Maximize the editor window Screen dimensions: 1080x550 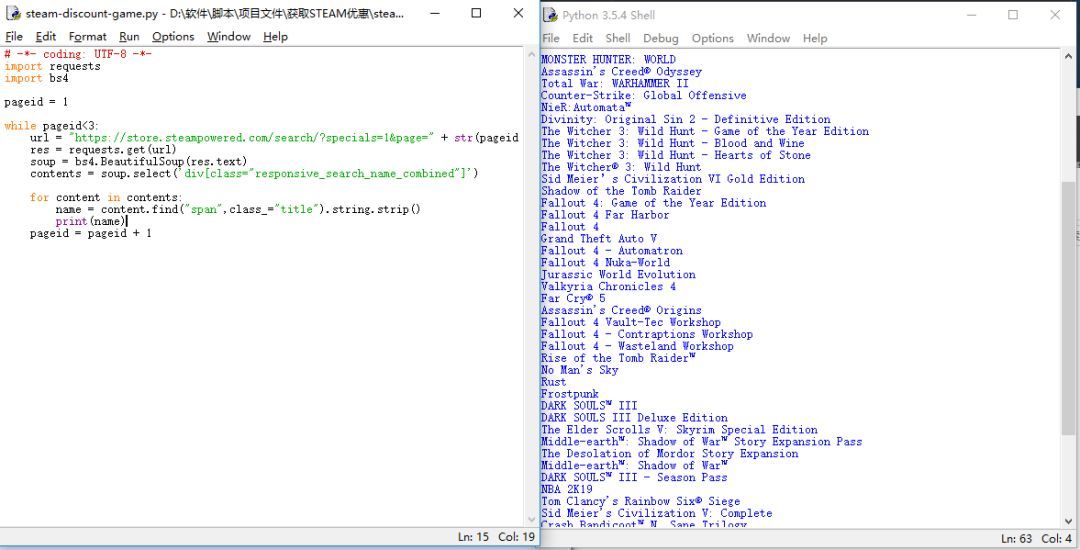(x=476, y=13)
